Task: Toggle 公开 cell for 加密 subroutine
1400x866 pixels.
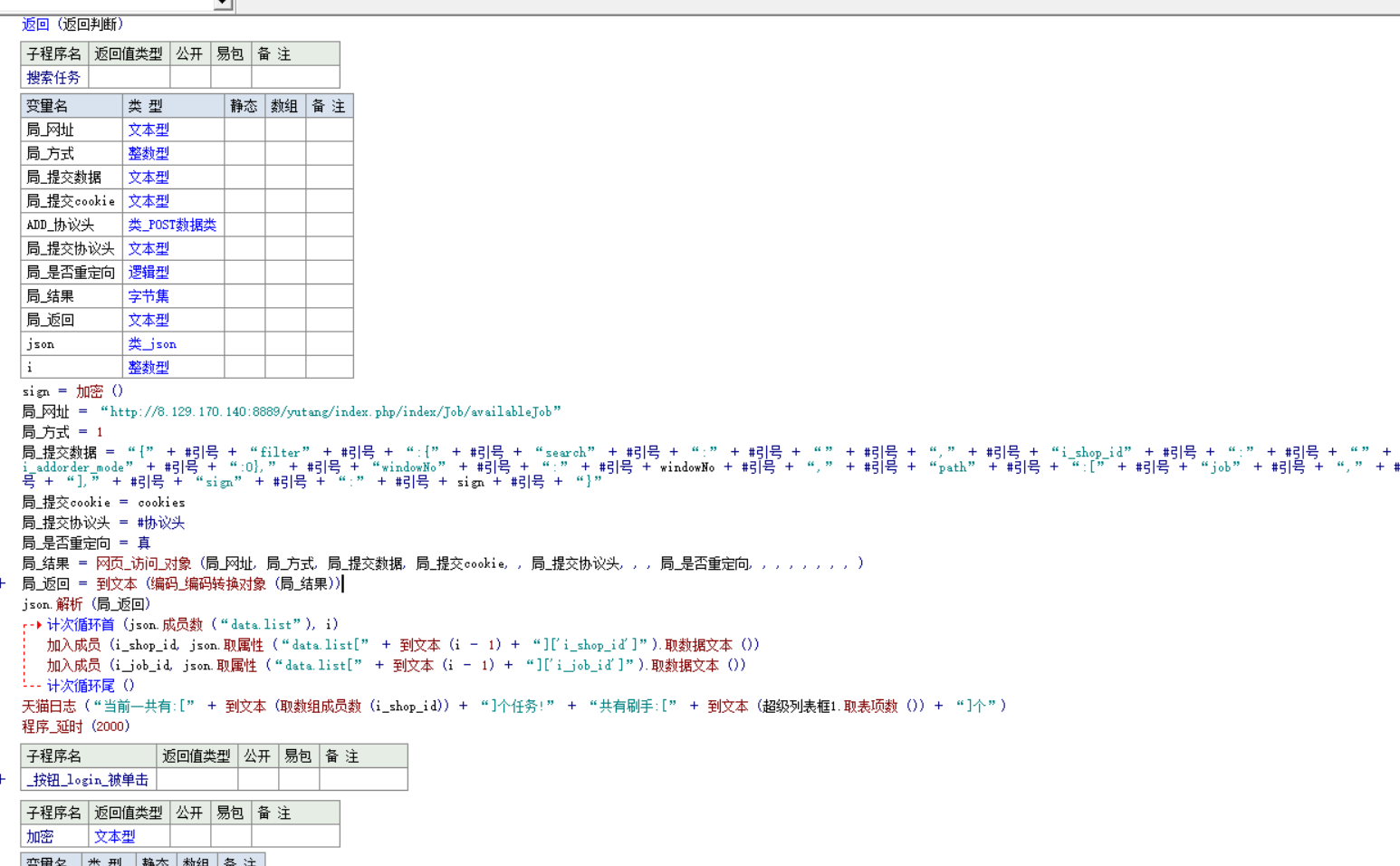Action: tap(190, 837)
